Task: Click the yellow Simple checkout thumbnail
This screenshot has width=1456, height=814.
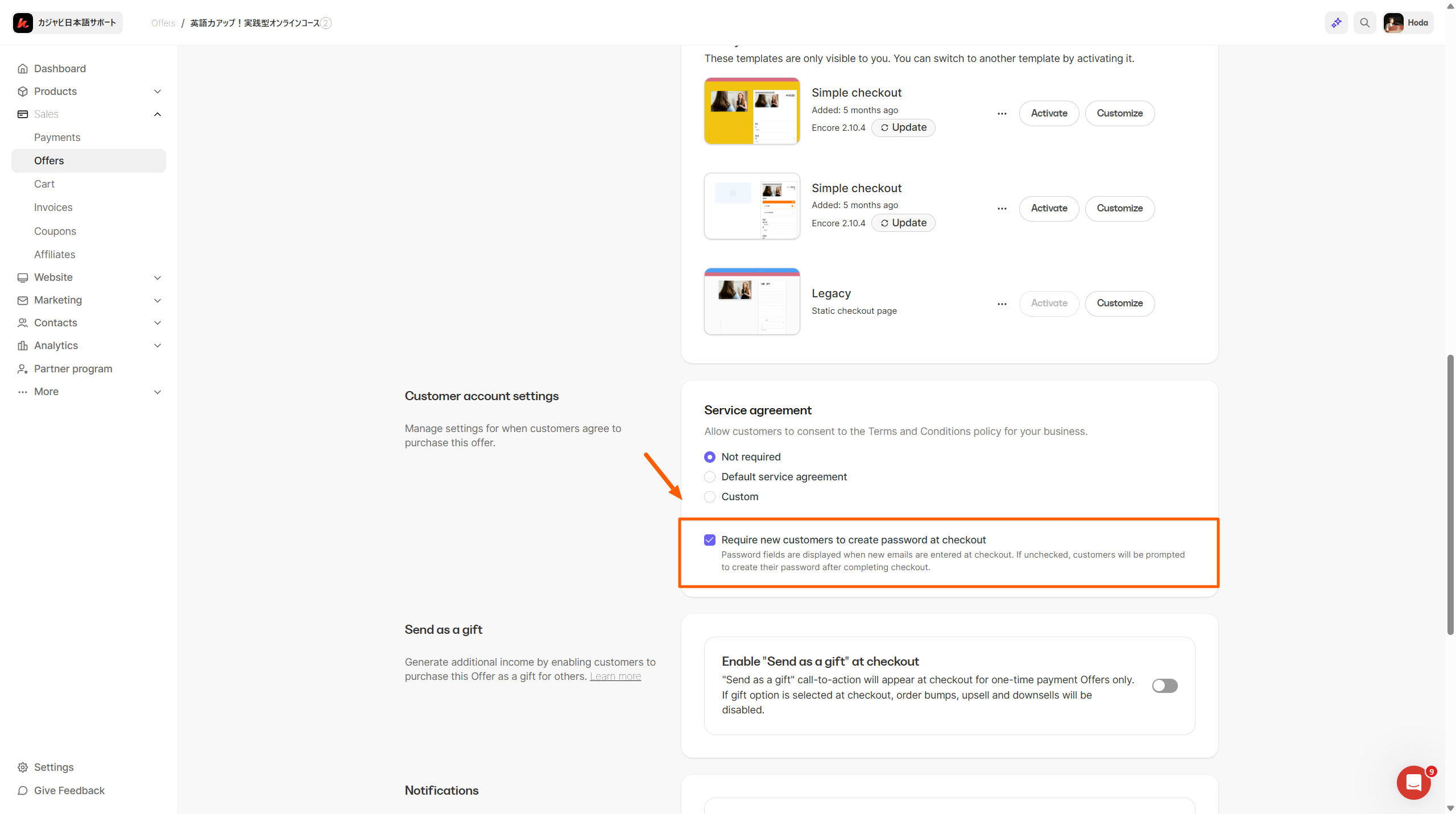Action: click(751, 111)
